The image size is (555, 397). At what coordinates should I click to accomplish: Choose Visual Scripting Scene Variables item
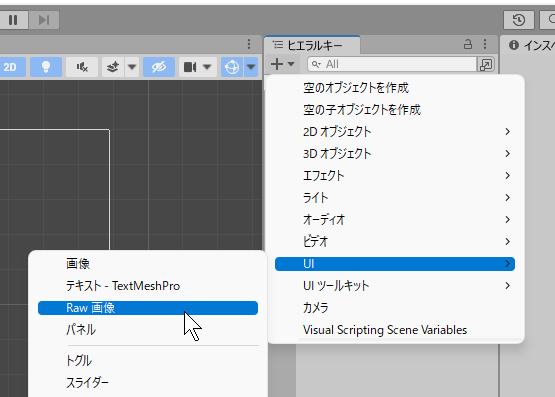click(x=395, y=330)
